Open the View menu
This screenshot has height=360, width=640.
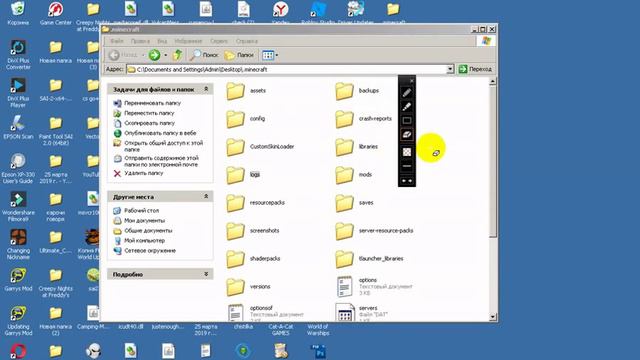pos(162,41)
